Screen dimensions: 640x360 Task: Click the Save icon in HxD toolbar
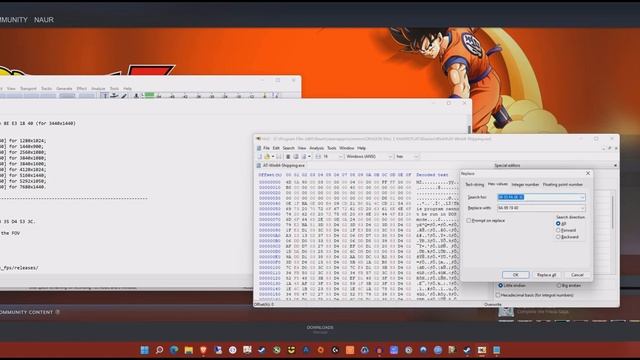pyautogui.click(x=279, y=157)
